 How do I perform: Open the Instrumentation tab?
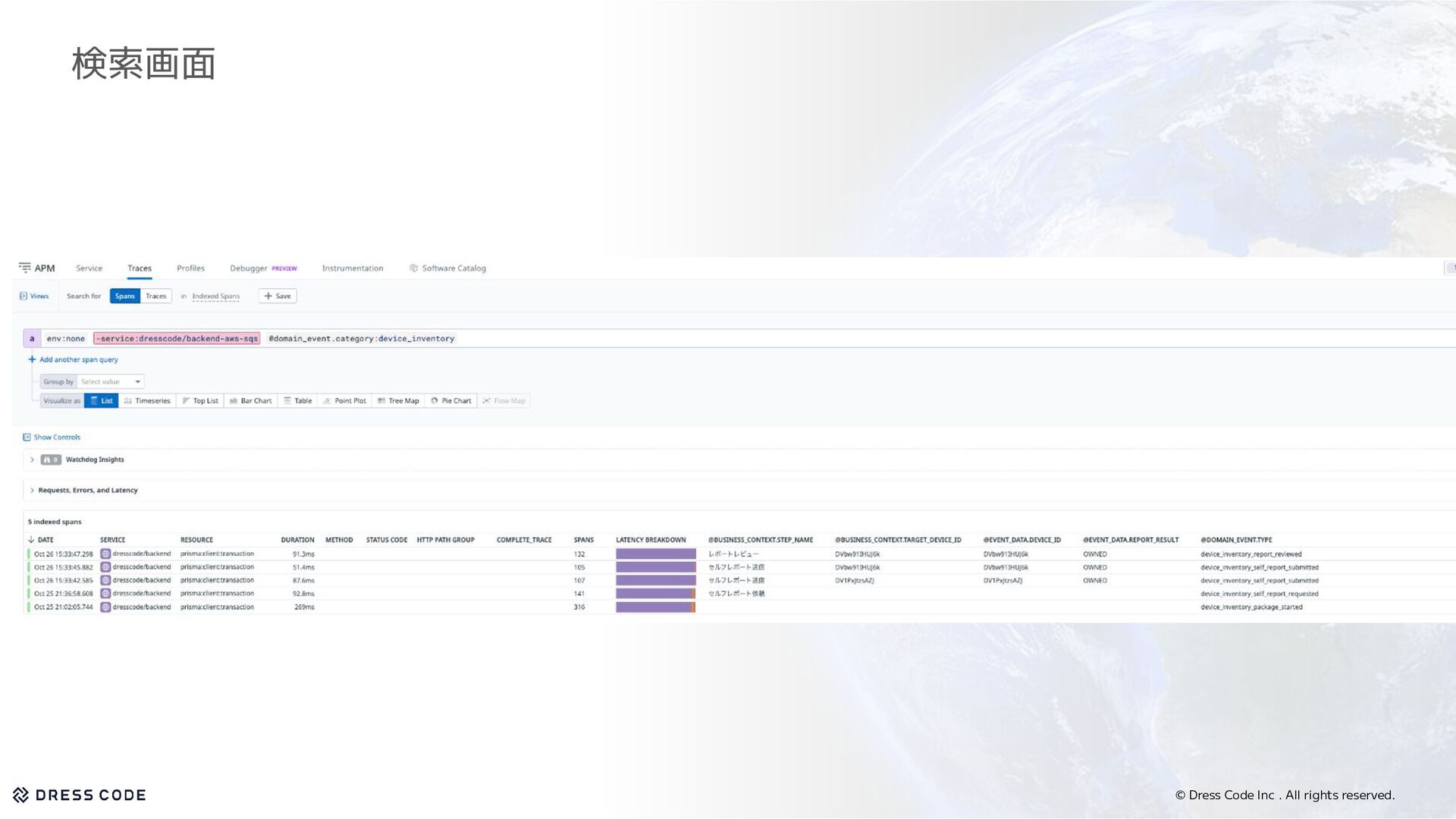pyautogui.click(x=353, y=268)
